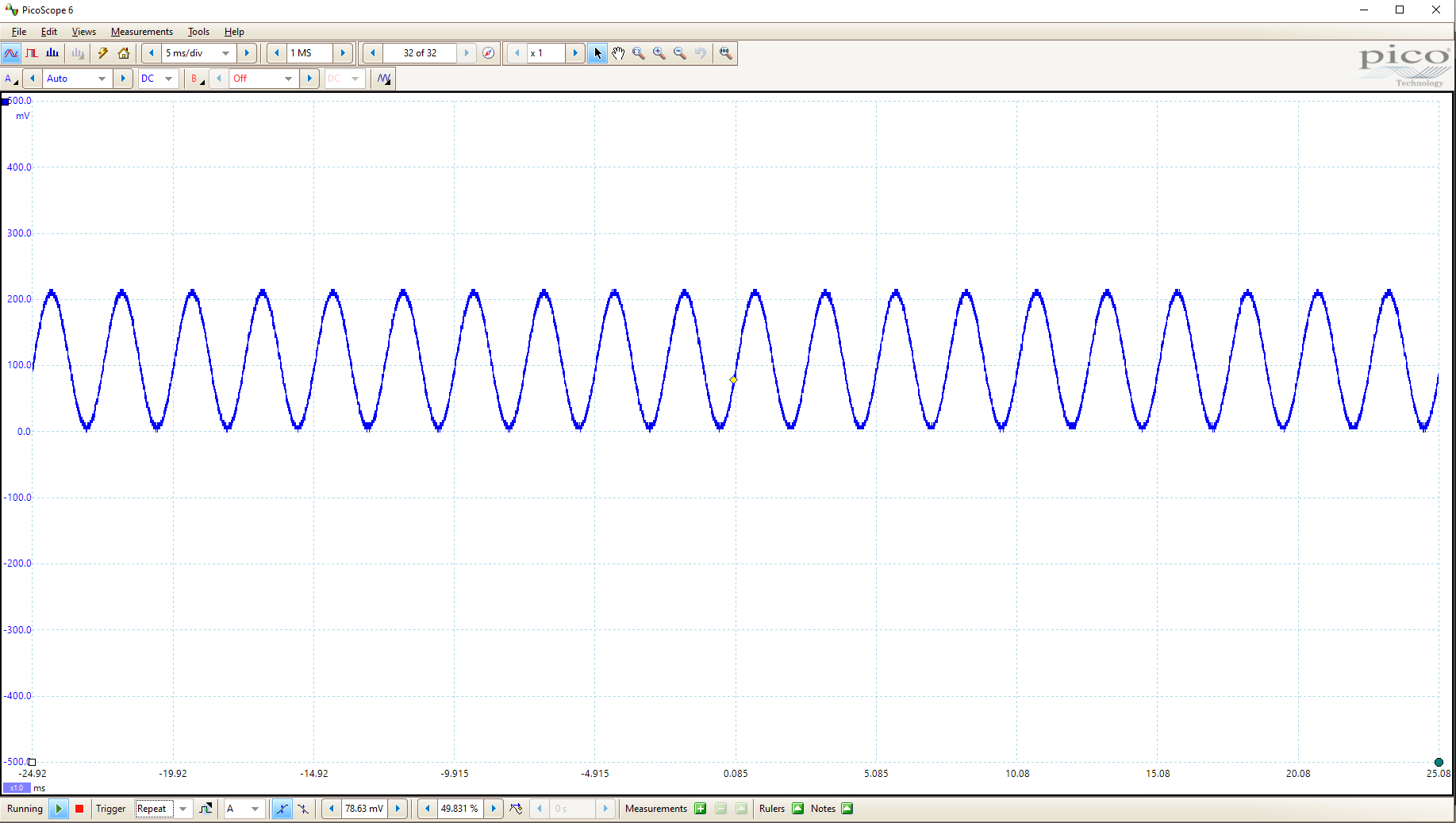This screenshot has width=1456, height=823.
Task: Show the Rulers legend
Action: click(798, 809)
